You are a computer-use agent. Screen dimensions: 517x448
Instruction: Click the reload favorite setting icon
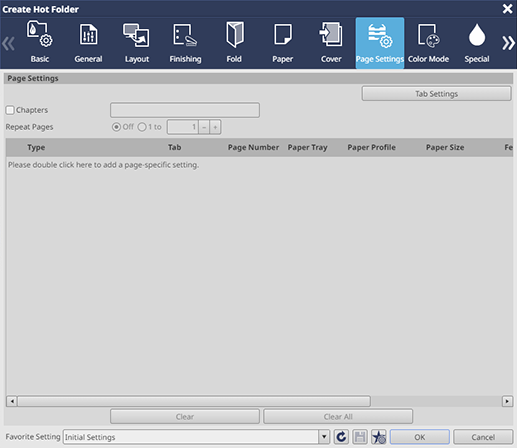(x=341, y=437)
